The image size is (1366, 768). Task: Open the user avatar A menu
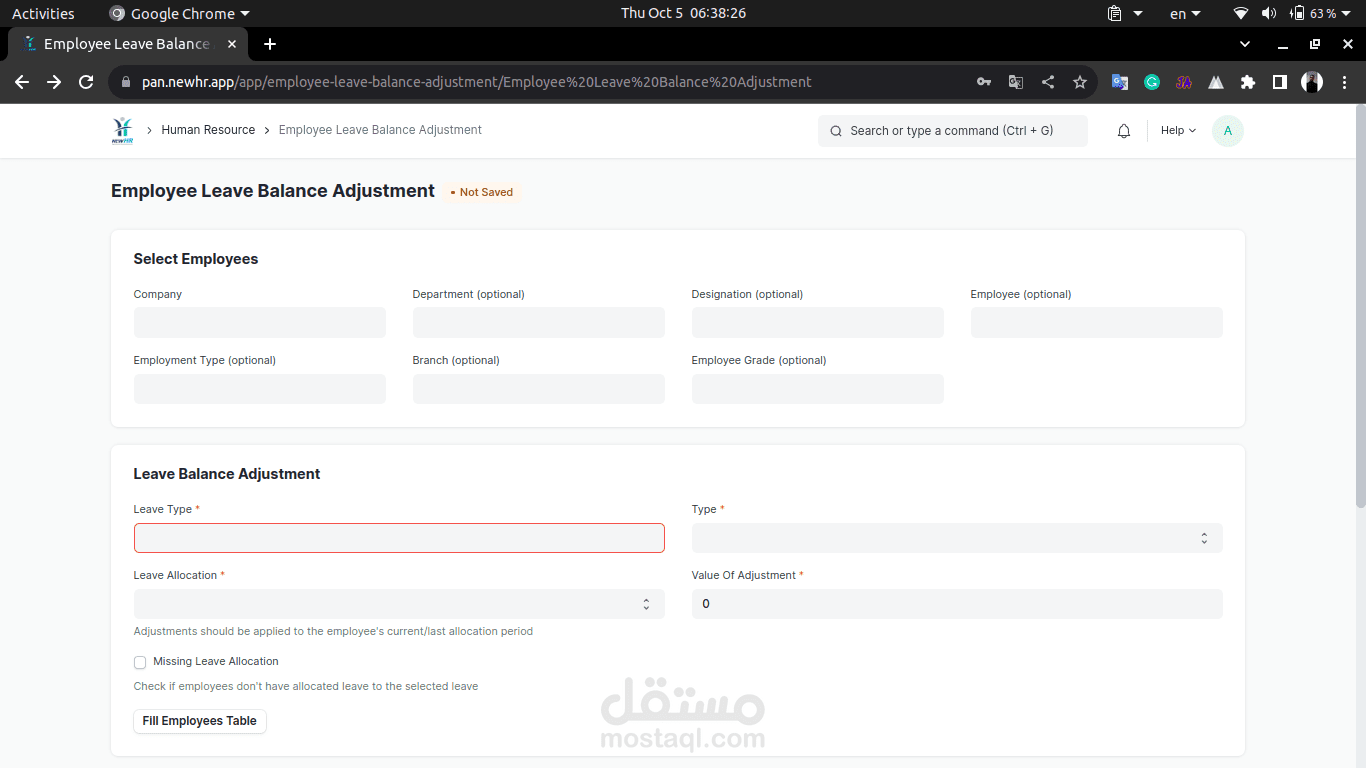coord(1228,131)
